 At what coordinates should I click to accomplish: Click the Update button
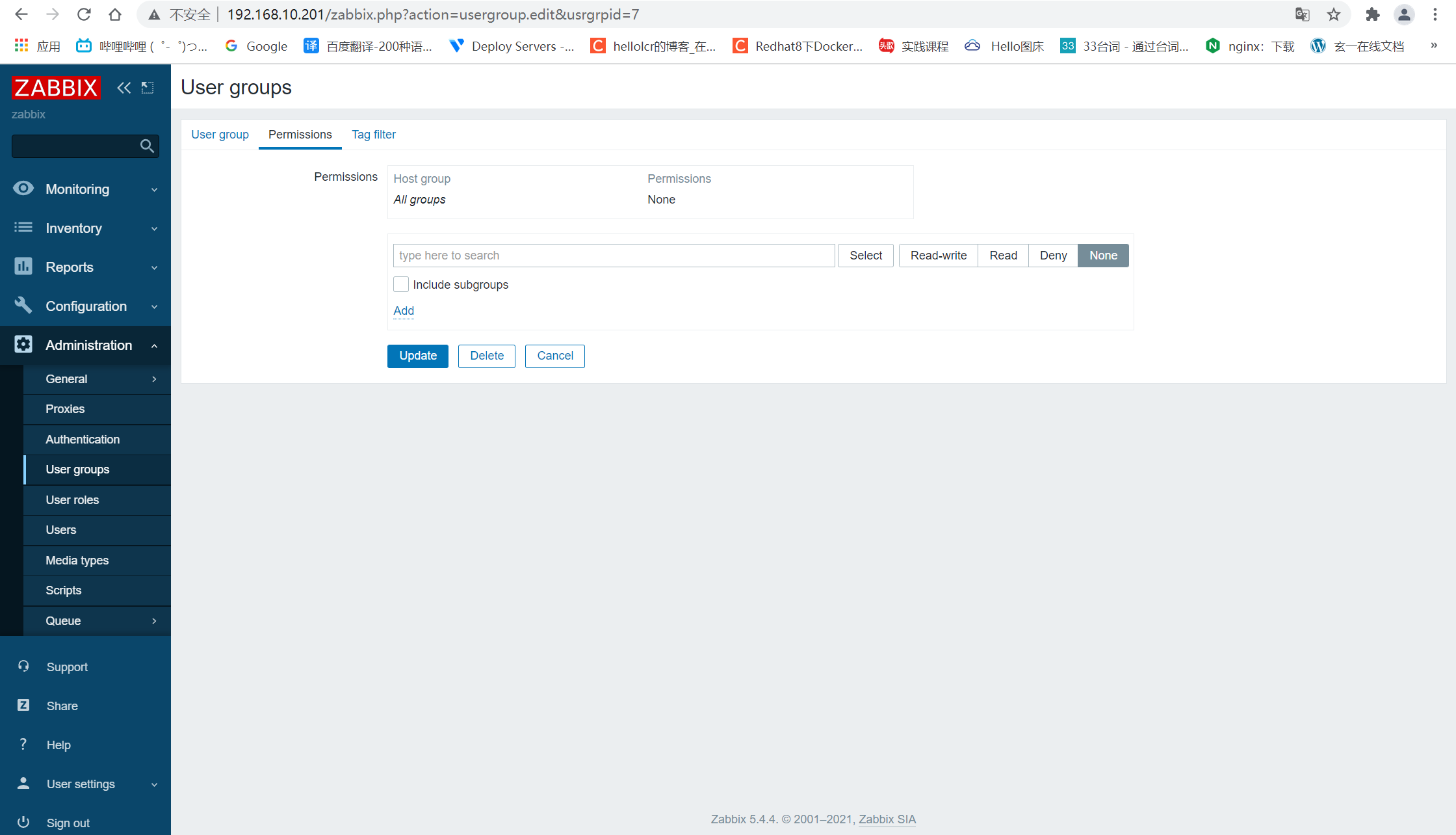pyautogui.click(x=417, y=356)
